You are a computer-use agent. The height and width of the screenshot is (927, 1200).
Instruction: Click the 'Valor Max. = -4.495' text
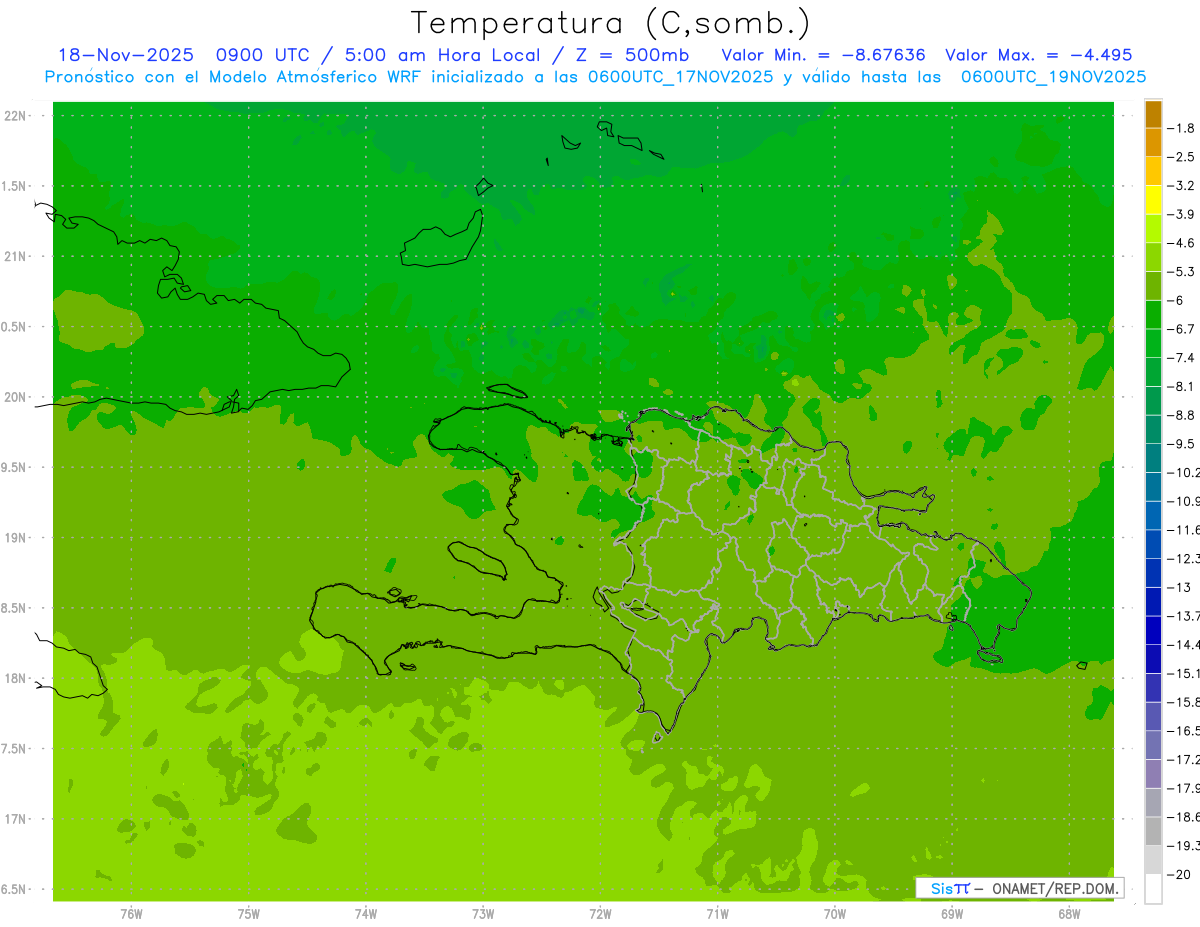click(x=1038, y=55)
